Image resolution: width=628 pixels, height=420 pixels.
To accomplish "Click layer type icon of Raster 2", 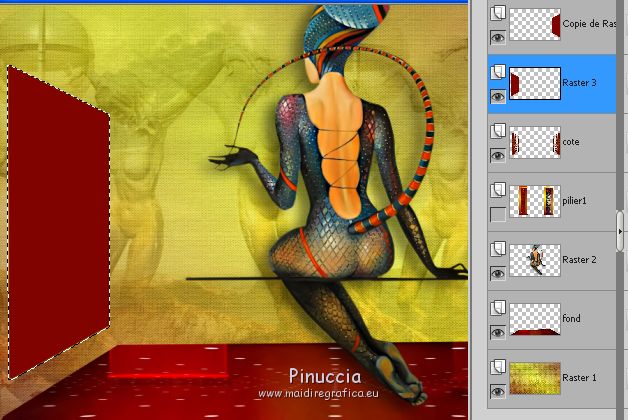I will point(498,248).
